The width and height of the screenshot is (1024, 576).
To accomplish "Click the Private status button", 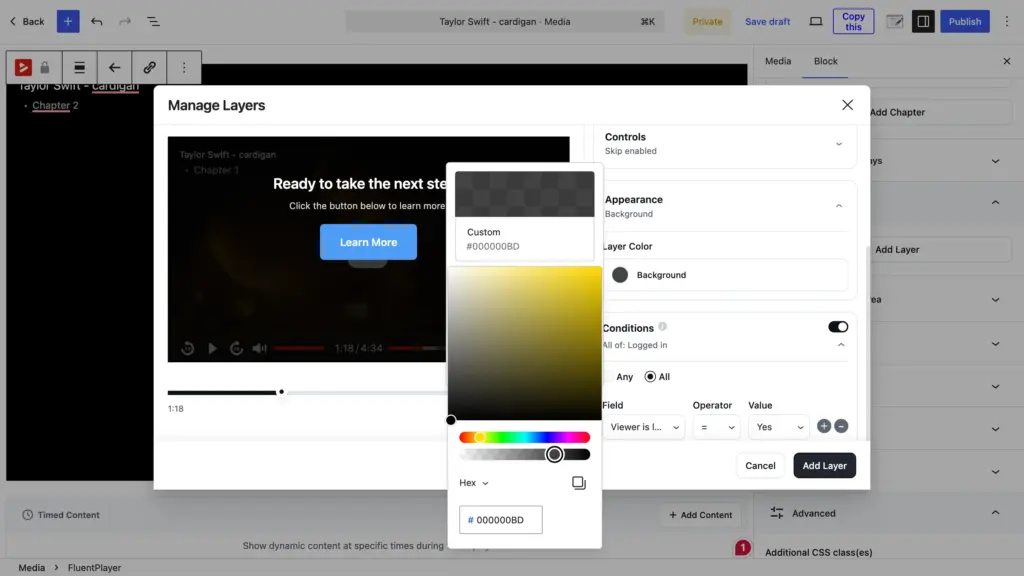I will click(x=707, y=22).
